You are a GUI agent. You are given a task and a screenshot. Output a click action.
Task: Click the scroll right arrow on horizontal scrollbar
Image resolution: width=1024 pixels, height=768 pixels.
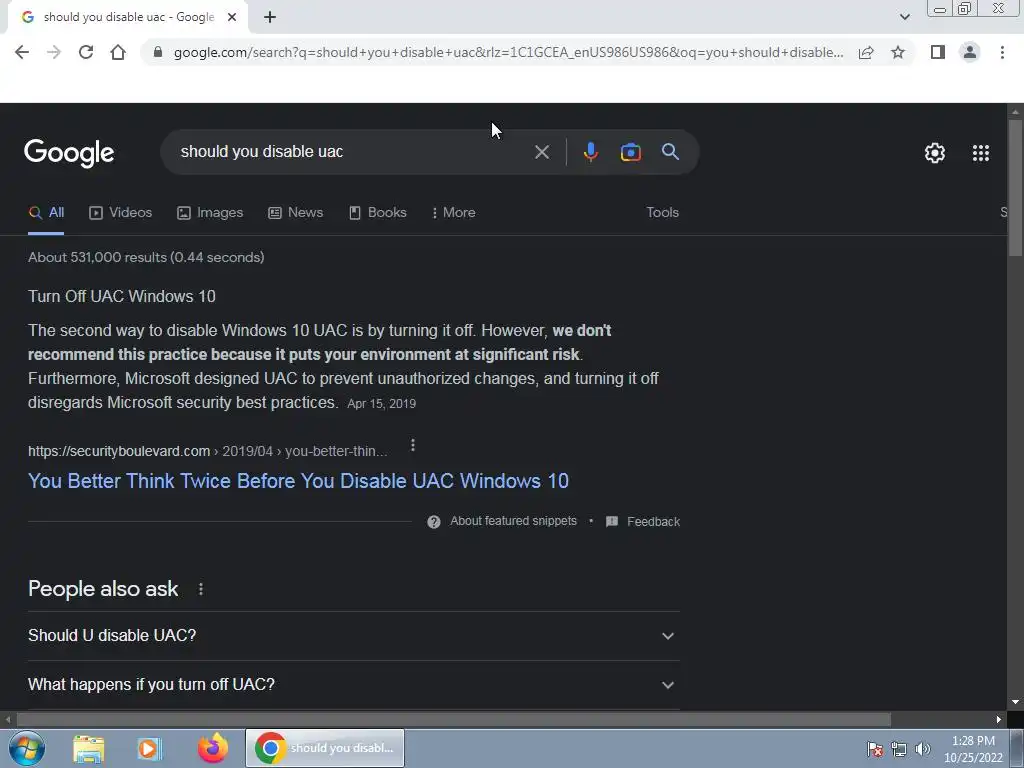(x=999, y=720)
